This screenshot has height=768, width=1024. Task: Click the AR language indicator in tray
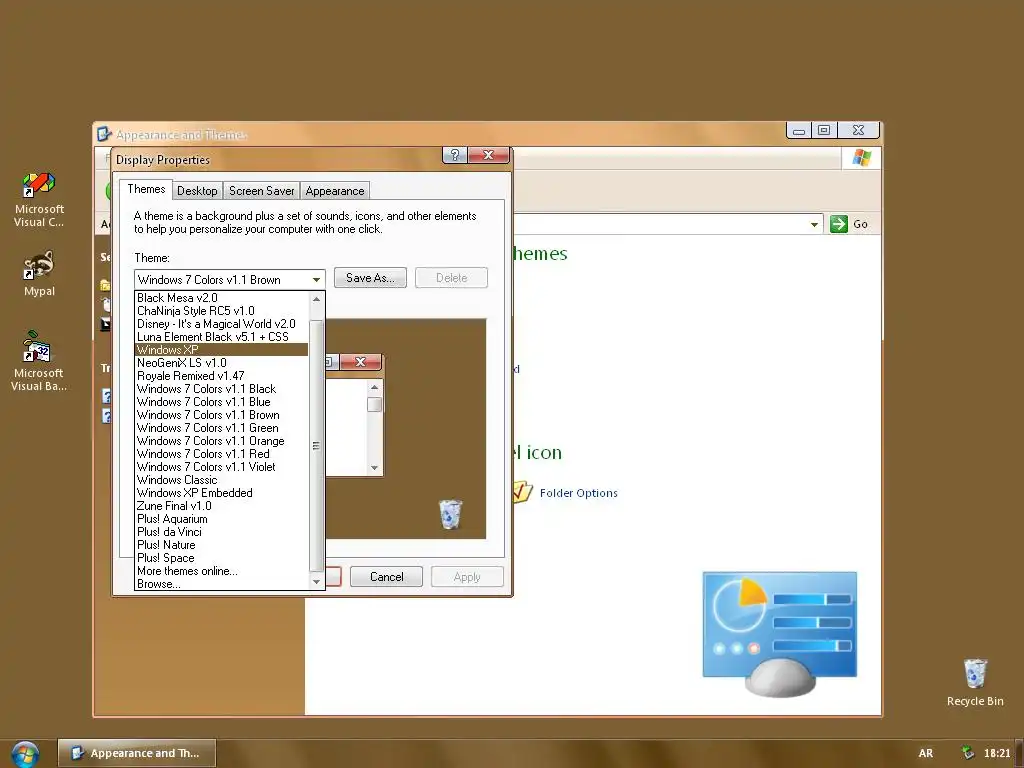point(925,753)
